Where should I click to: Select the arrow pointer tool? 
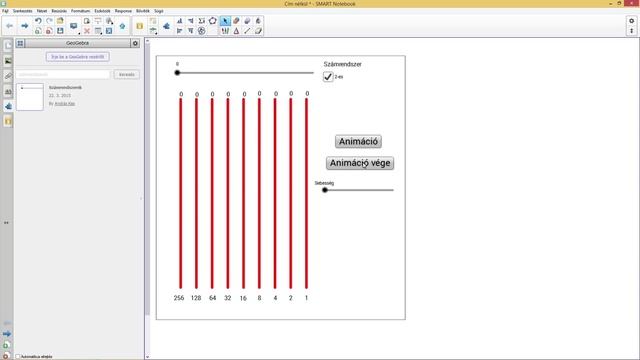(225, 21)
